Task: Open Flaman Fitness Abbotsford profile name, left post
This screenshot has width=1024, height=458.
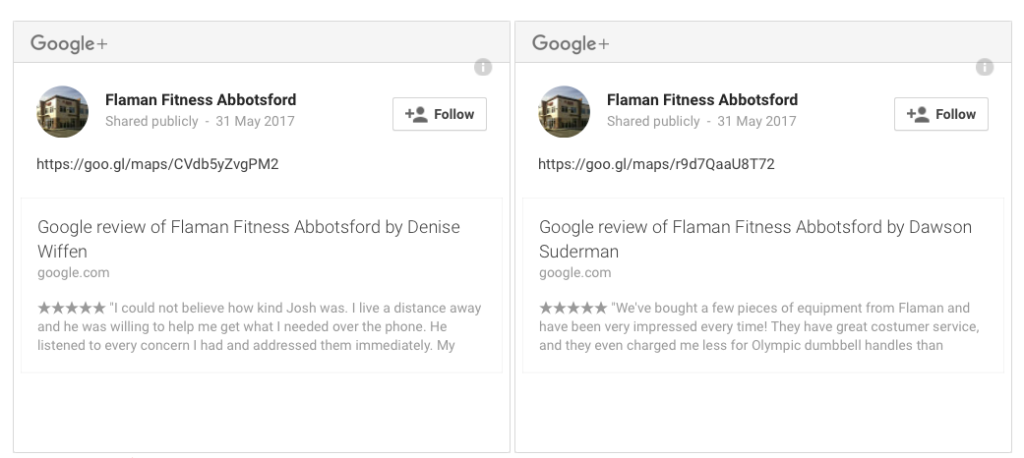Action: coord(200,100)
